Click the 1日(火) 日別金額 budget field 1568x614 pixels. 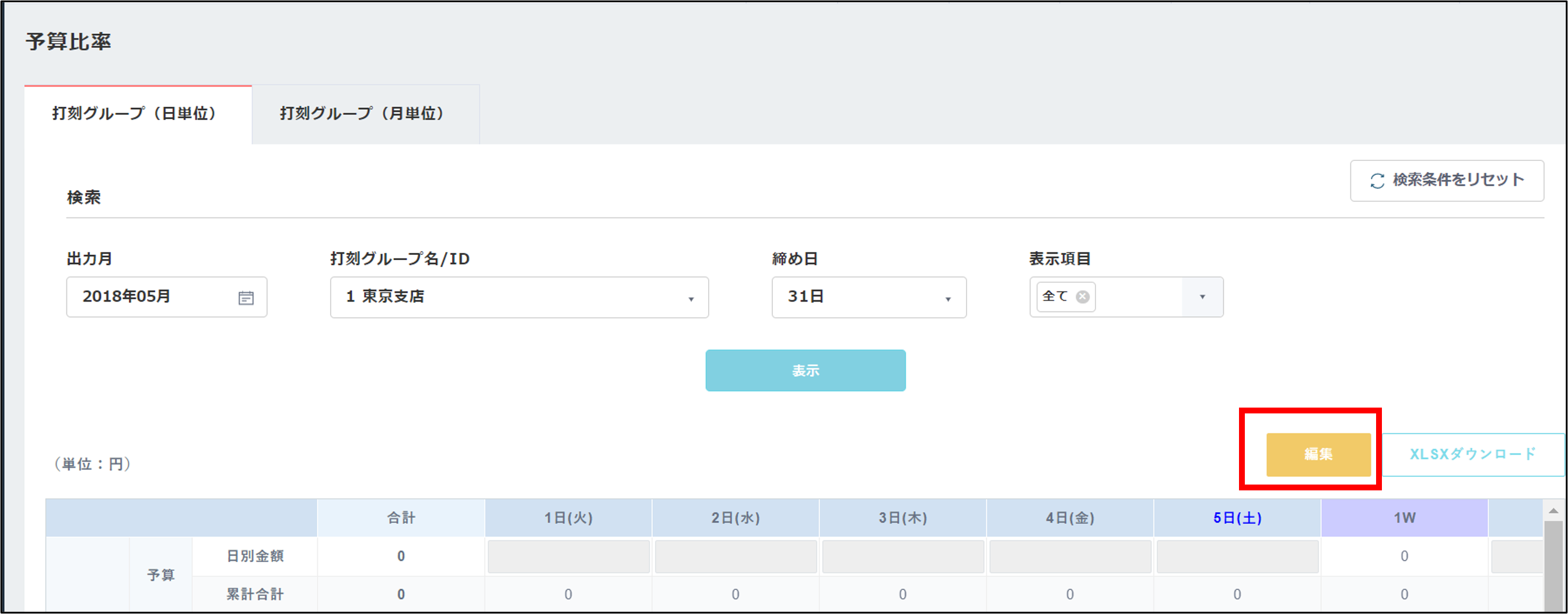[568, 556]
